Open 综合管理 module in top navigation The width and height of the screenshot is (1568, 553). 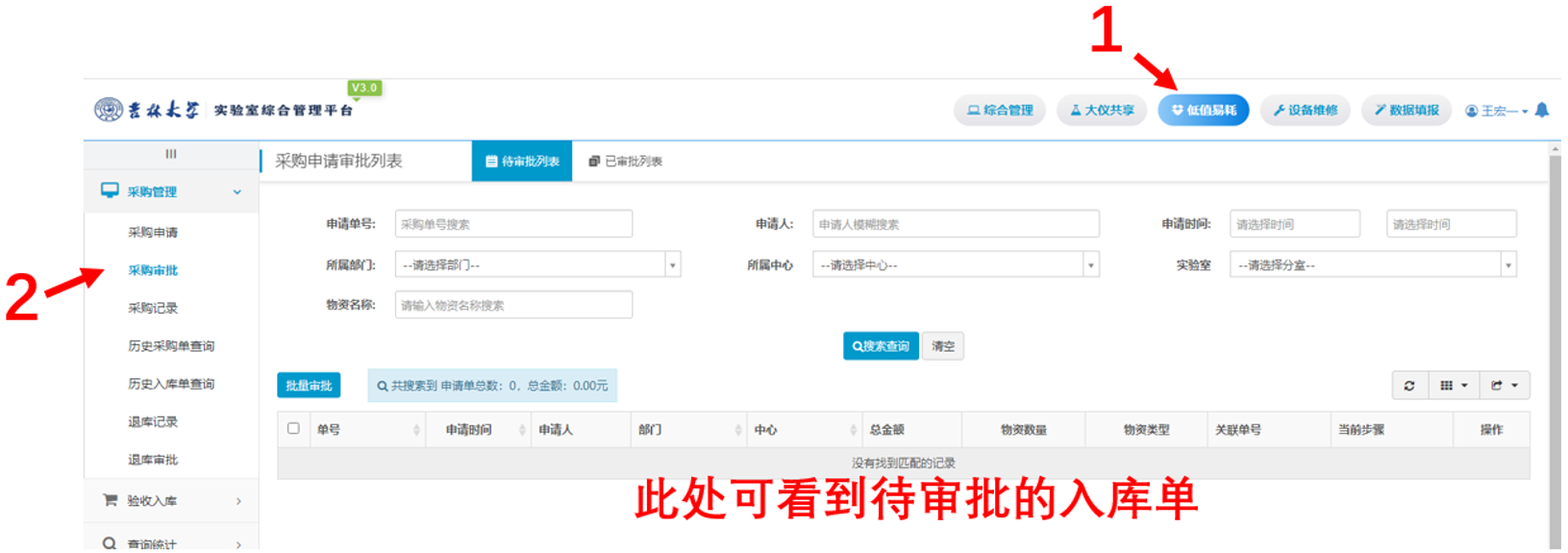(1000, 111)
